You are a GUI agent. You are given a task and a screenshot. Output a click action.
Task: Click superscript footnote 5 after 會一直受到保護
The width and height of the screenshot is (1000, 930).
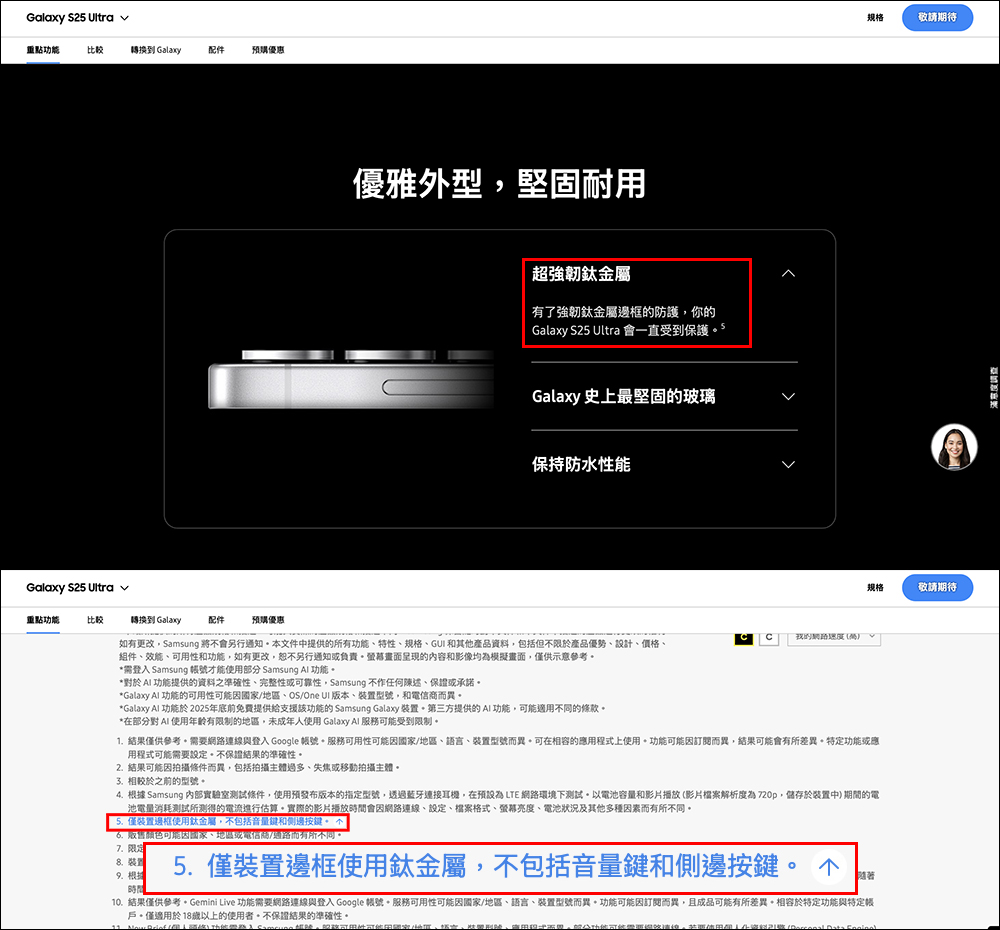[723, 326]
